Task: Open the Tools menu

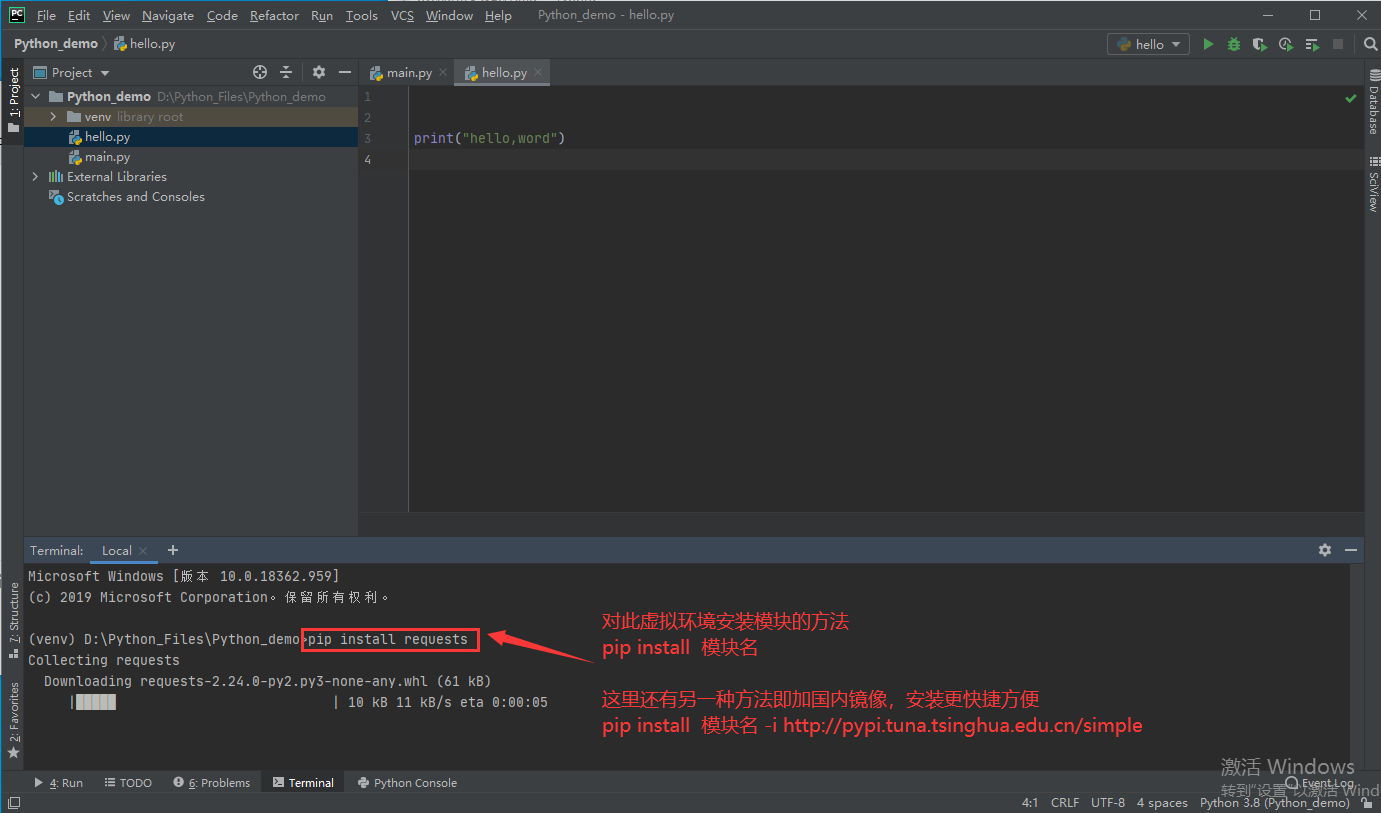Action: [x=361, y=15]
